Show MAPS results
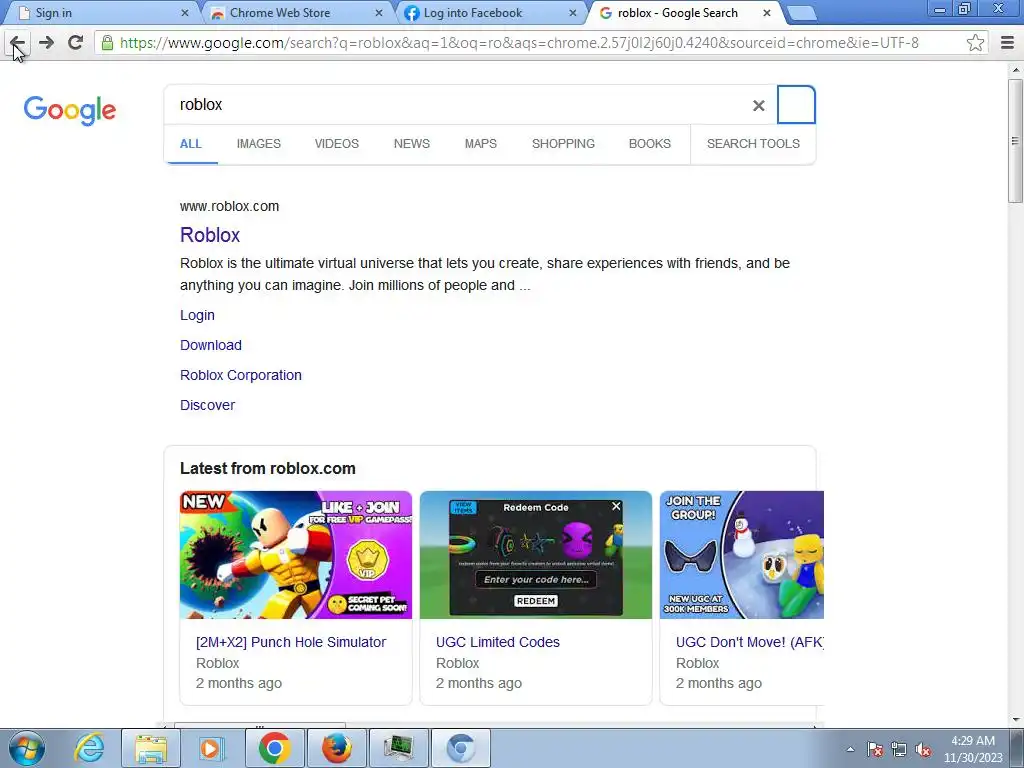Image resolution: width=1024 pixels, height=768 pixels. [x=481, y=144]
